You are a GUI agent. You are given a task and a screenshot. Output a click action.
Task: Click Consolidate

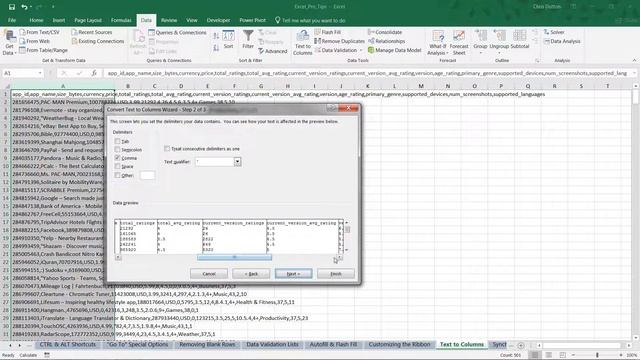point(385,32)
